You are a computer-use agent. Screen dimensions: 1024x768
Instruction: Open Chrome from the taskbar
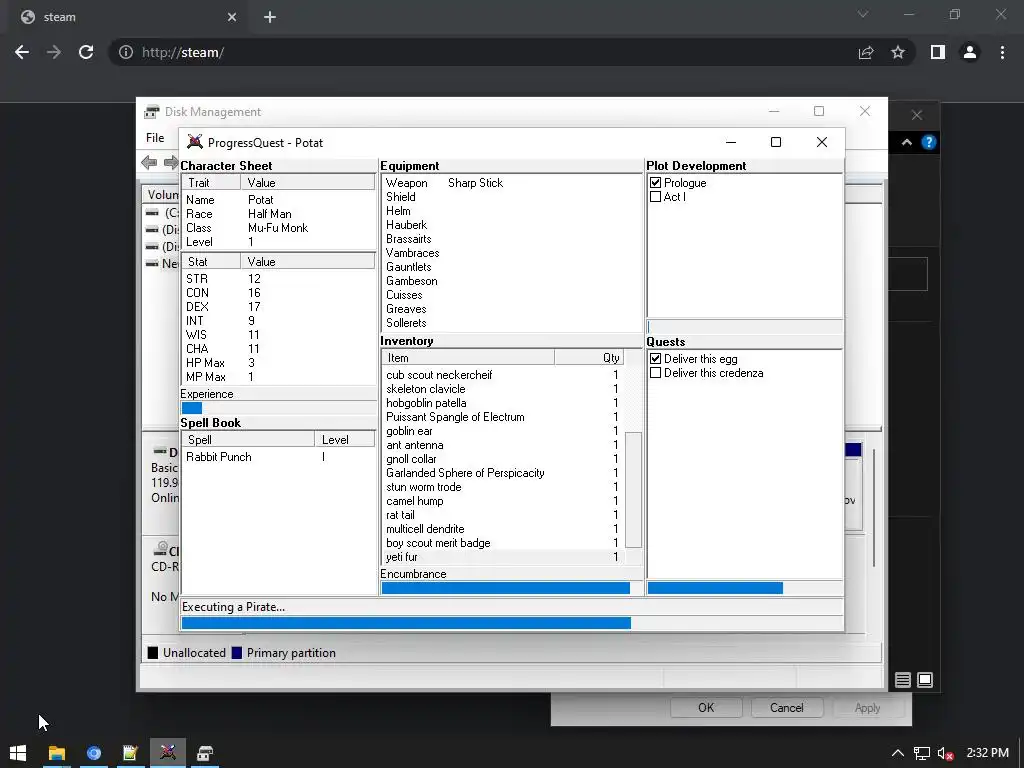tap(94, 753)
